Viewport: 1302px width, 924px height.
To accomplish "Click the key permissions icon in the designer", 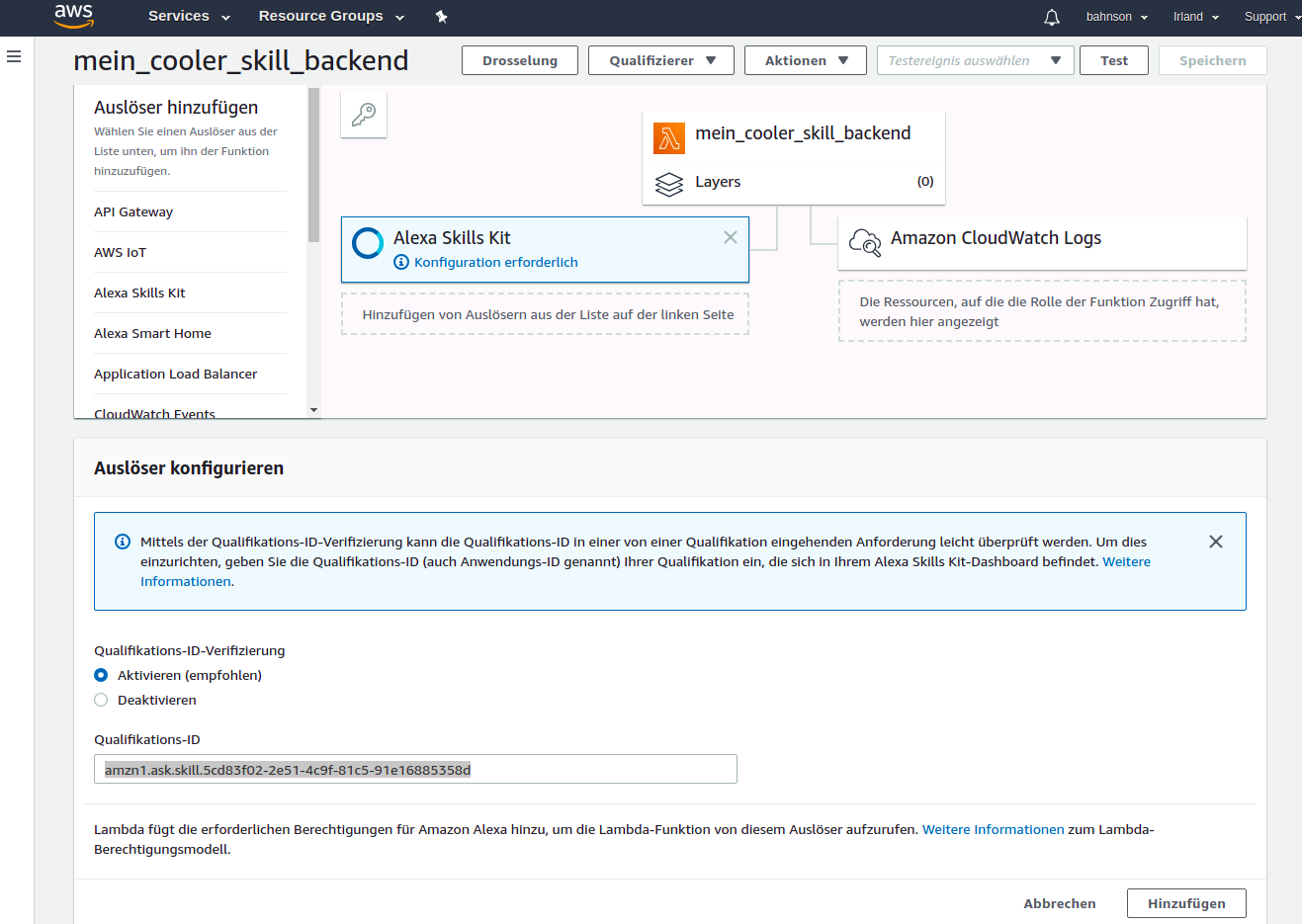I will coord(363,115).
